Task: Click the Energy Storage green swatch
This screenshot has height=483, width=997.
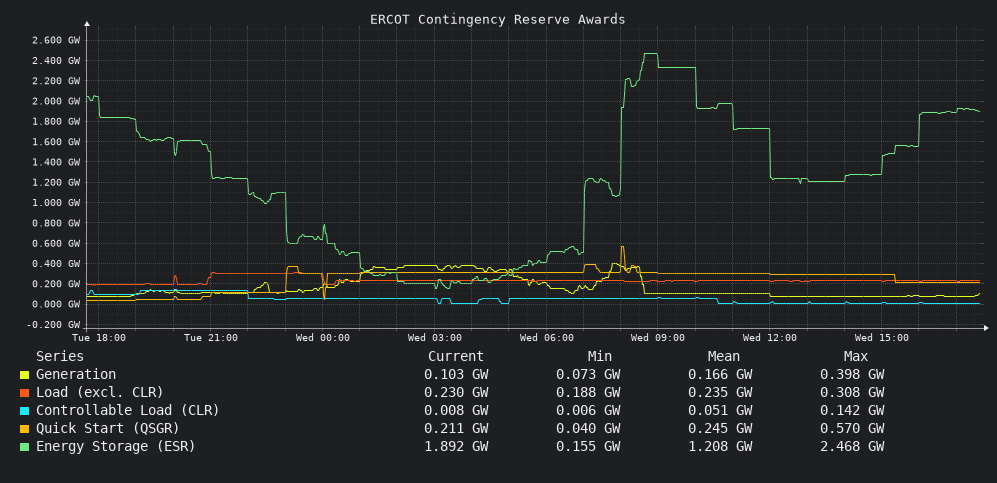Action: click(24, 447)
